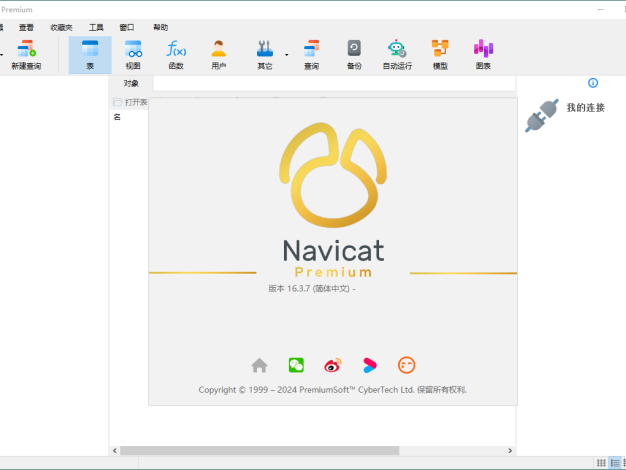Screen dimensions: 626x470
Task: Select the Table (表) toolbar icon
Action: pyautogui.click(x=90, y=55)
